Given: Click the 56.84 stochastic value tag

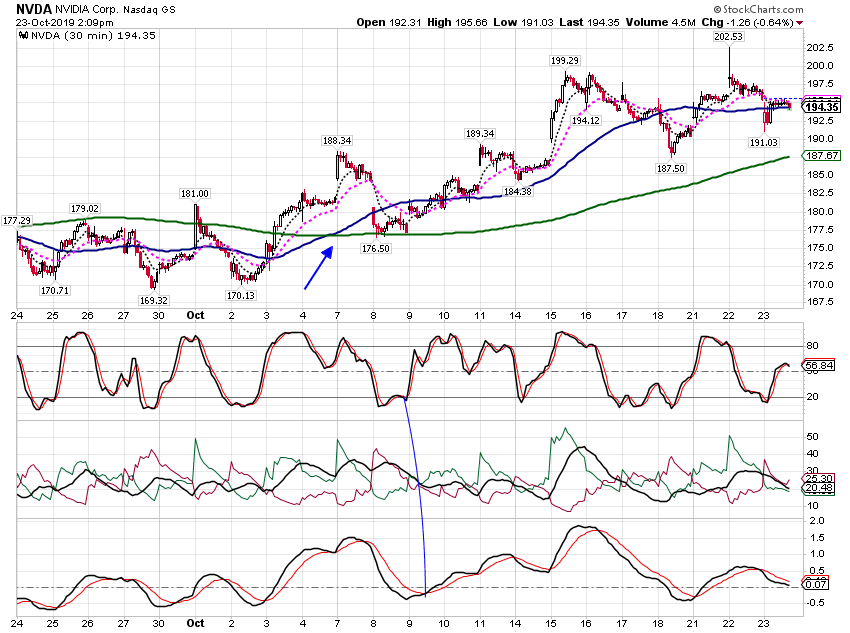Looking at the screenshot, I should [x=820, y=365].
